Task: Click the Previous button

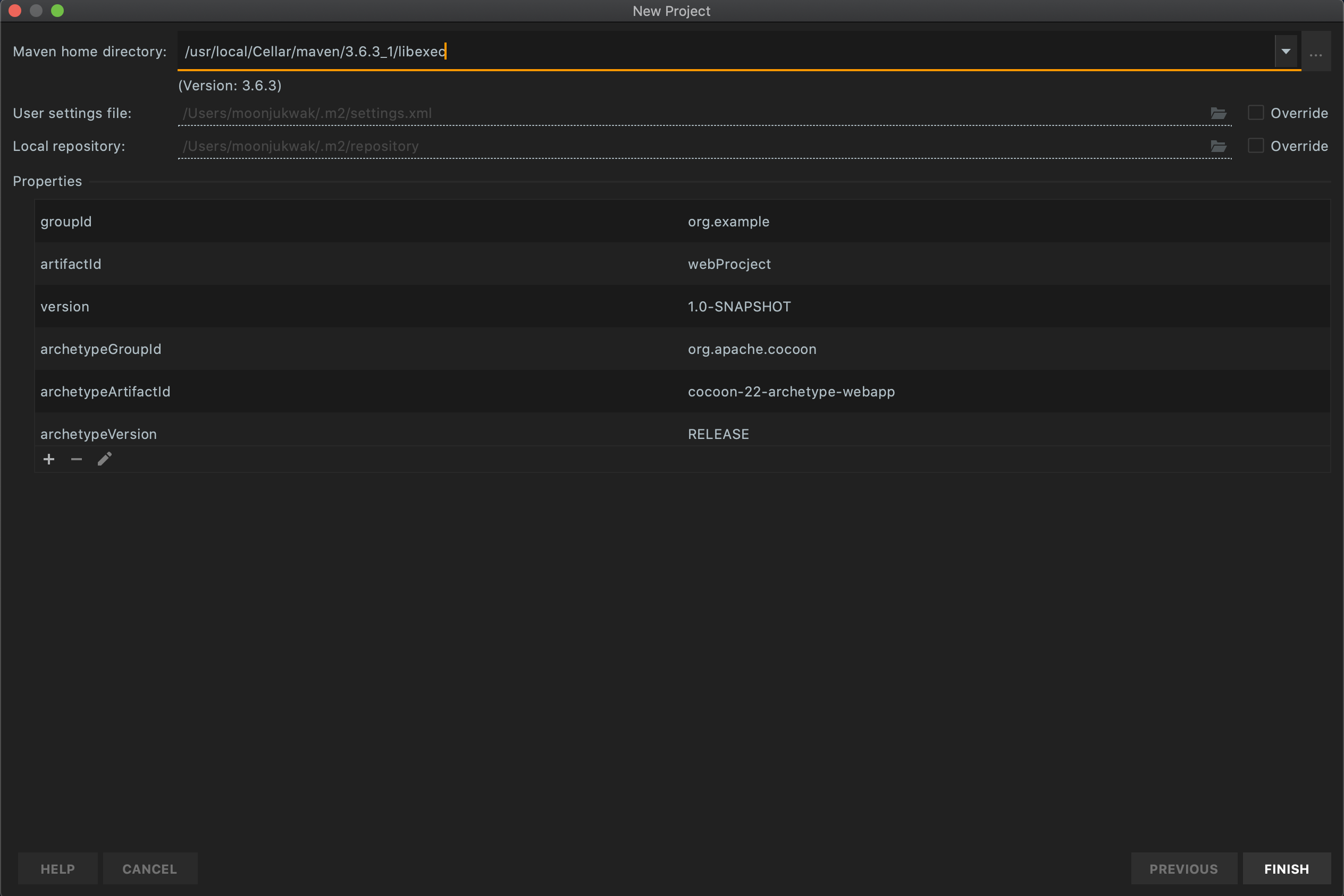Action: pos(1183,868)
